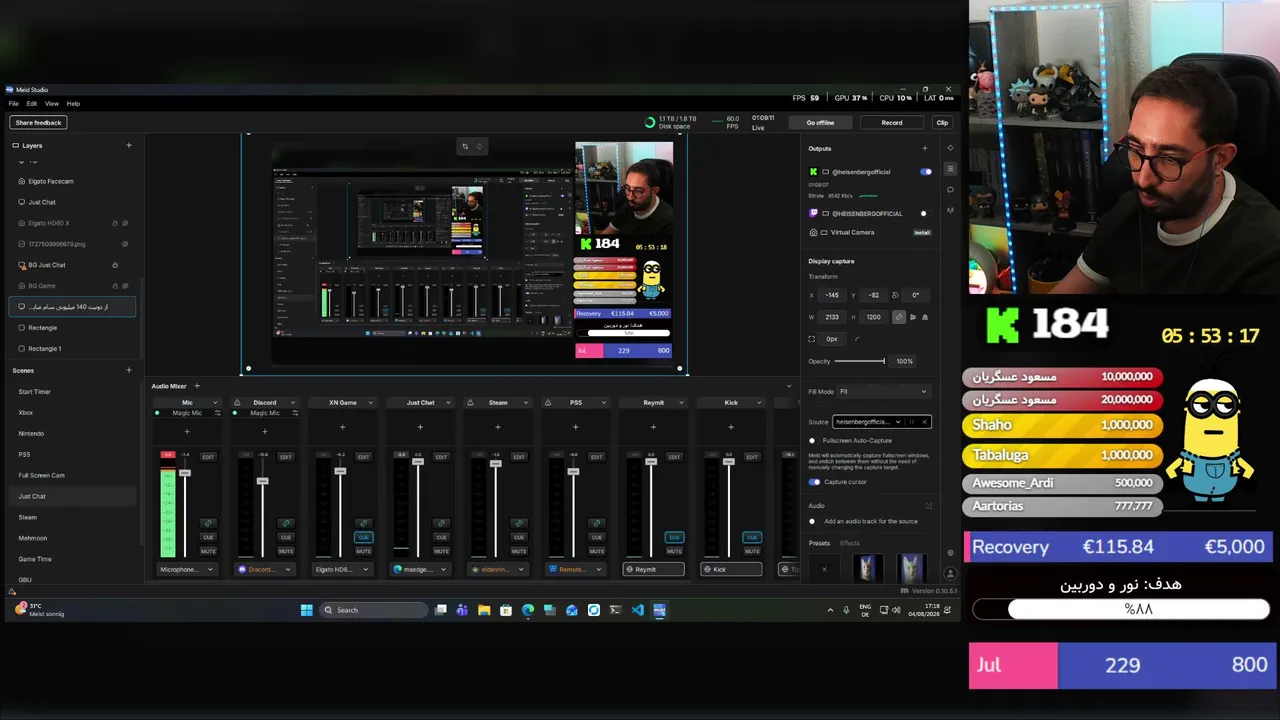This screenshot has width=1280, height=720.
Task: Toggle visibility of the Elgato HD60 X layer
Action: click(125, 223)
